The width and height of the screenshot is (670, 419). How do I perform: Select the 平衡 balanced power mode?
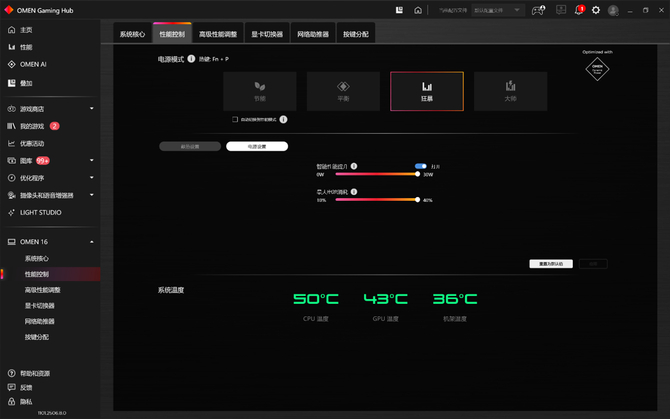click(x=343, y=91)
